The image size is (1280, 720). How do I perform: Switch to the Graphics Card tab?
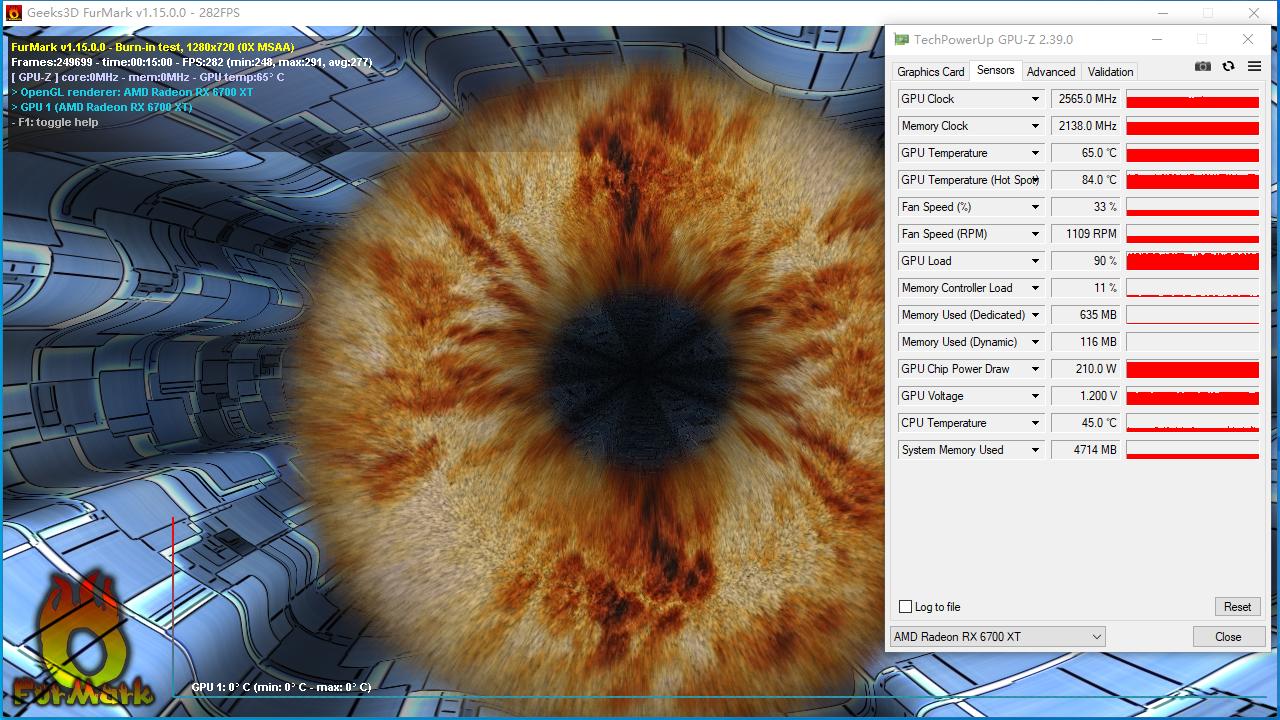click(930, 72)
